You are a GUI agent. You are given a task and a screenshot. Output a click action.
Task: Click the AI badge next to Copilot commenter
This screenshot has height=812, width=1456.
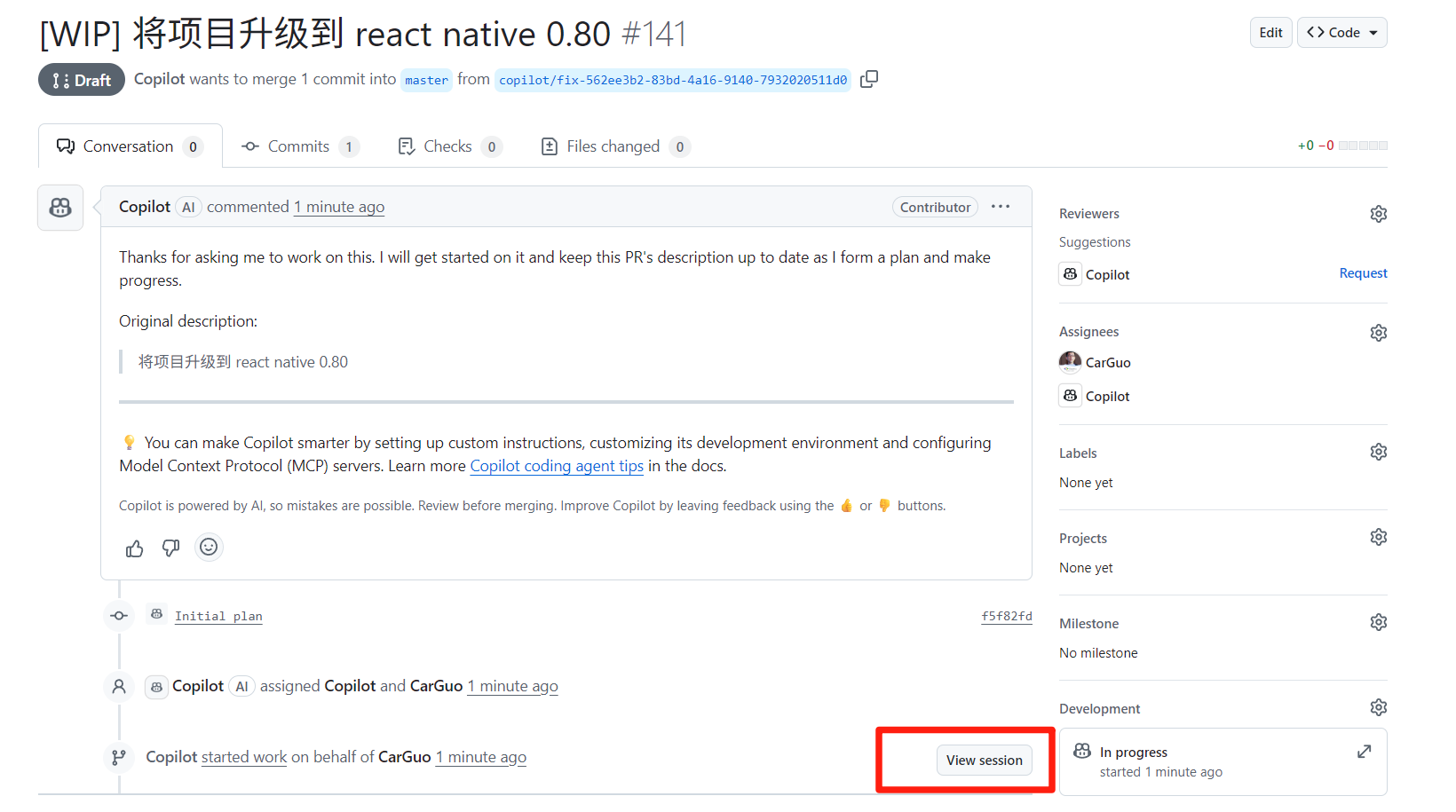coord(188,207)
